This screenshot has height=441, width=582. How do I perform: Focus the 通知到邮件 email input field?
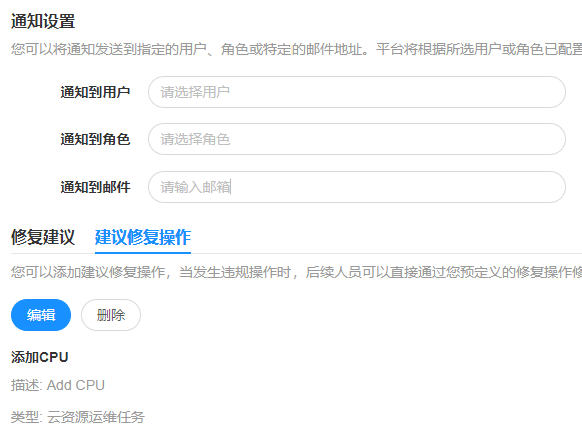click(357, 187)
